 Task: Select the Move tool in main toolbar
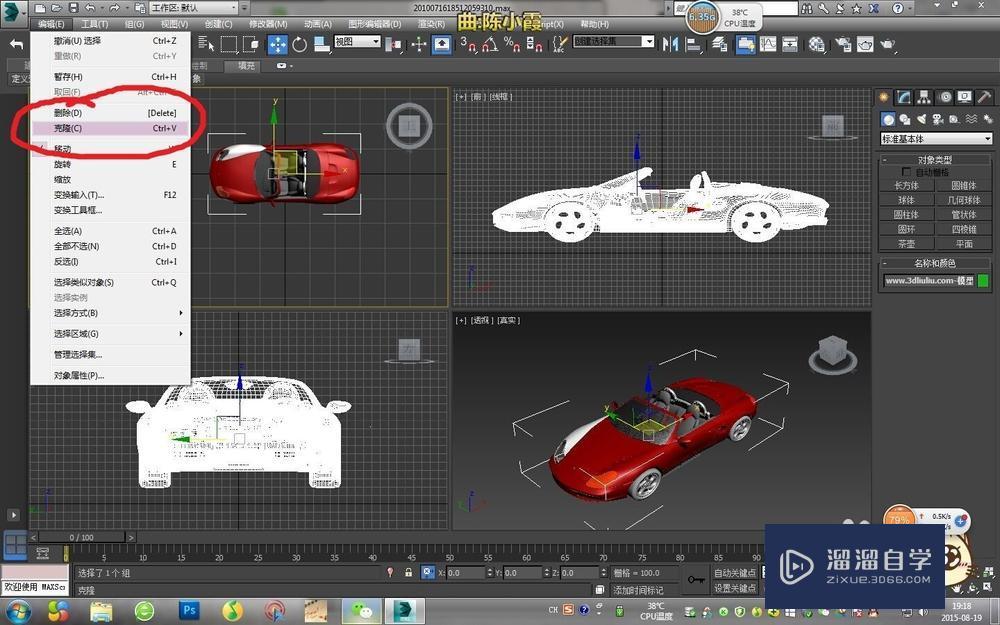(x=277, y=44)
